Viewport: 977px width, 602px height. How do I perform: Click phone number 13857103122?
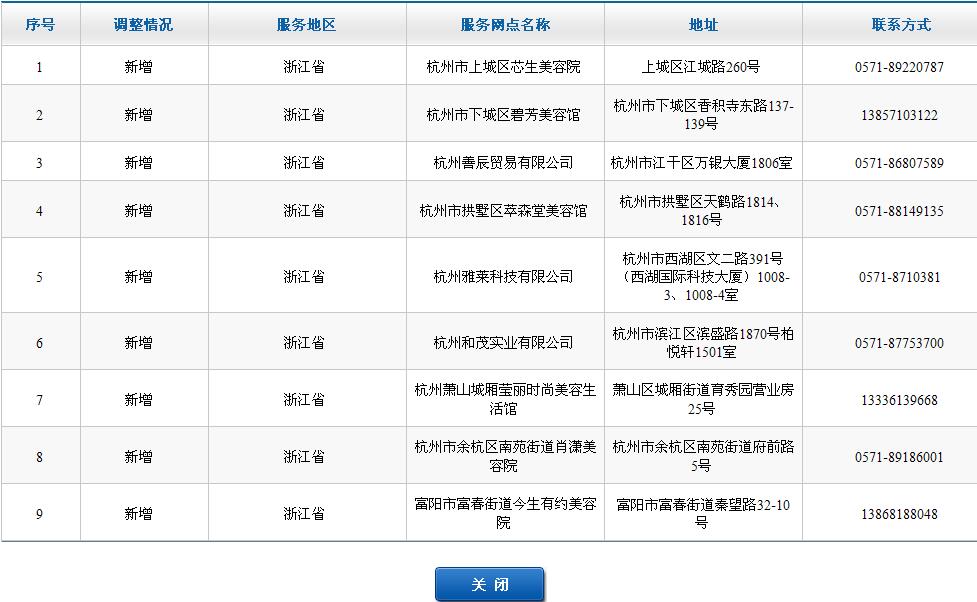click(899, 115)
